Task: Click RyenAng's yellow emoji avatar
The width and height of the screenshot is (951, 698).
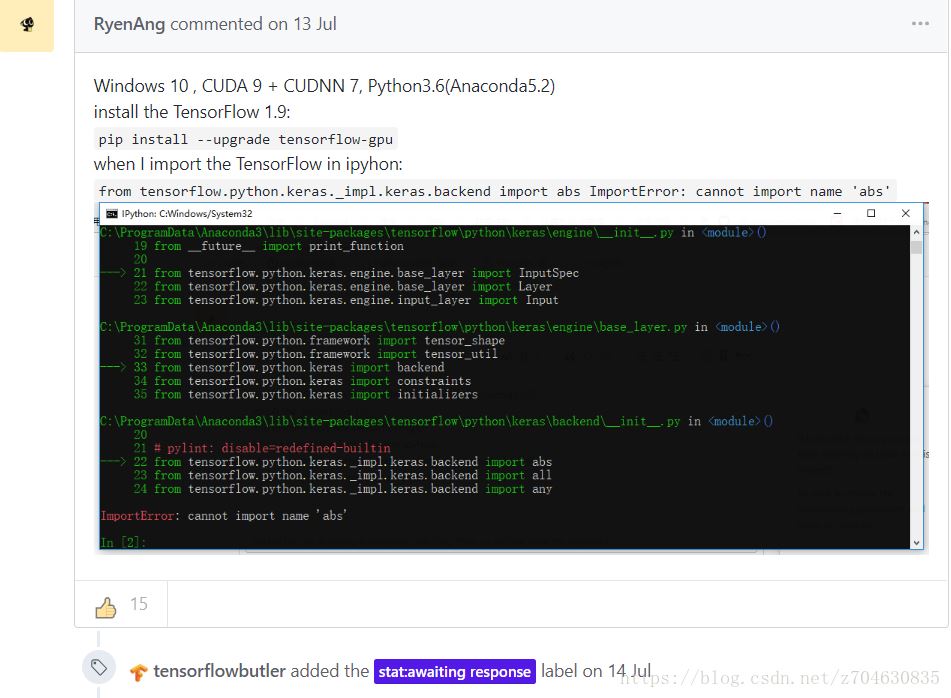Action: pos(27,23)
